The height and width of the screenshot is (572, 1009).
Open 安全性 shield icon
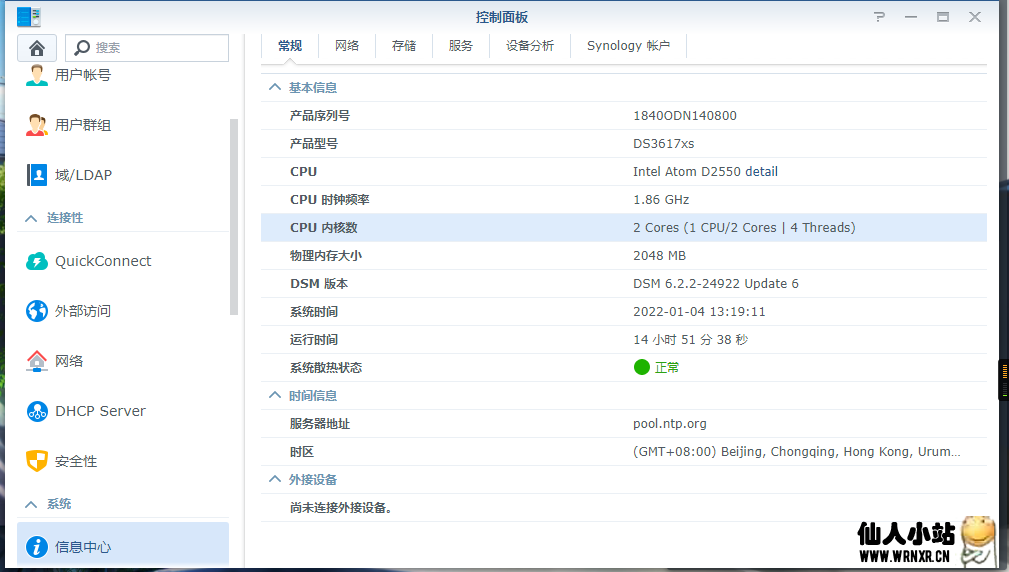37,461
